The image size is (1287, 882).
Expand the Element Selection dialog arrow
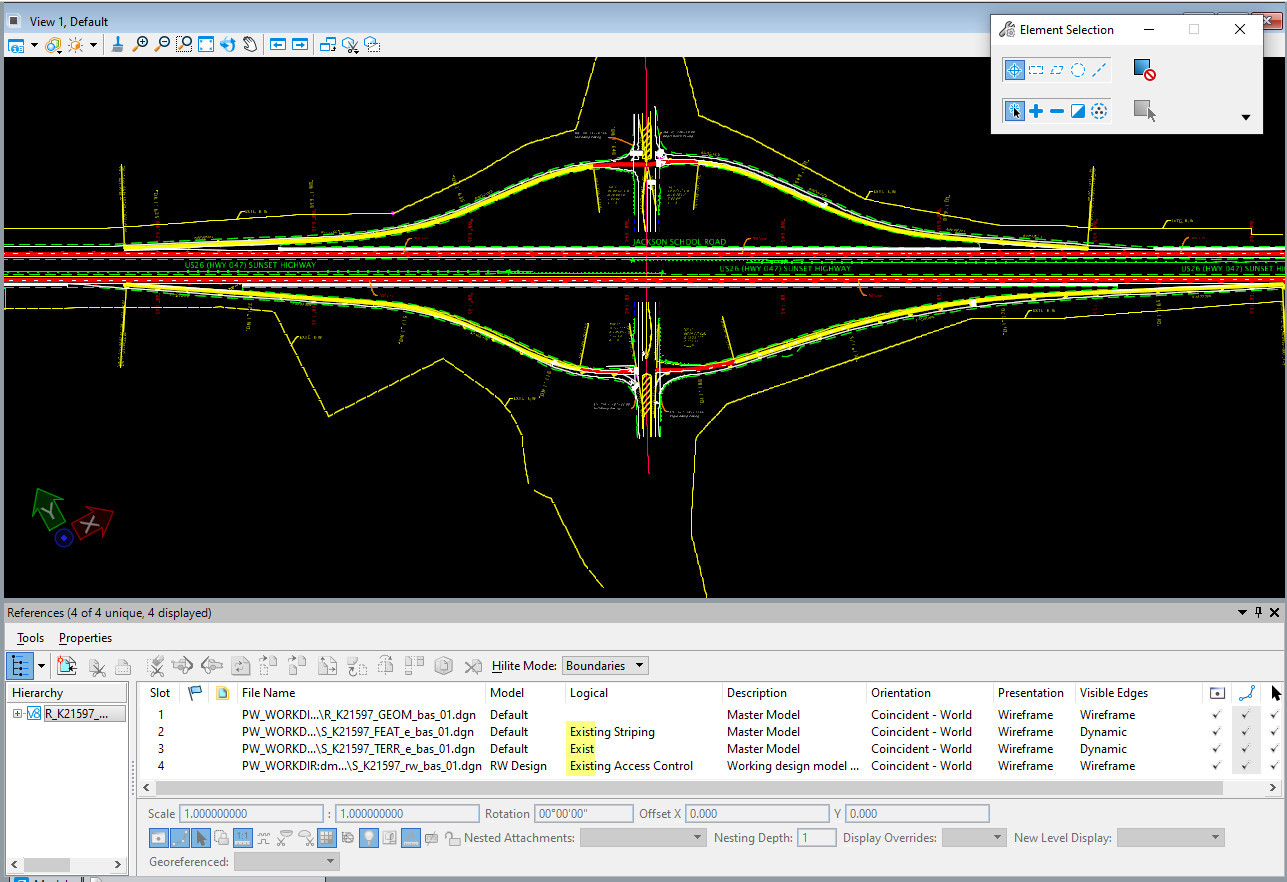(x=1246, y=117)
